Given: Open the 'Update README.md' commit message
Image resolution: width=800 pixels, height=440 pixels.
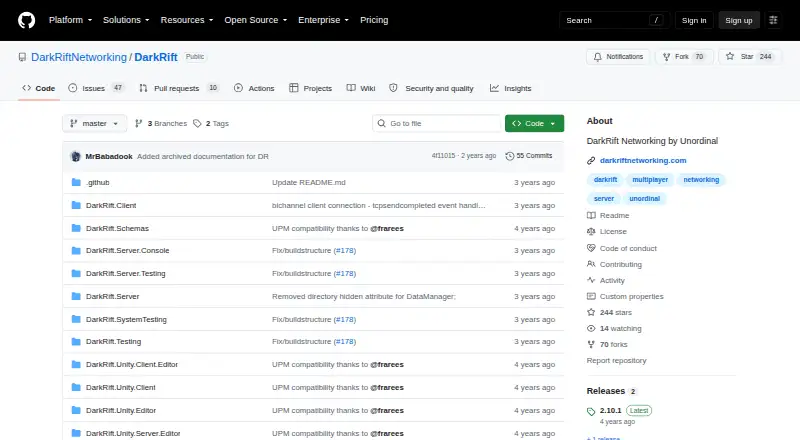Looking at the screenshot, I should [309, 182].
